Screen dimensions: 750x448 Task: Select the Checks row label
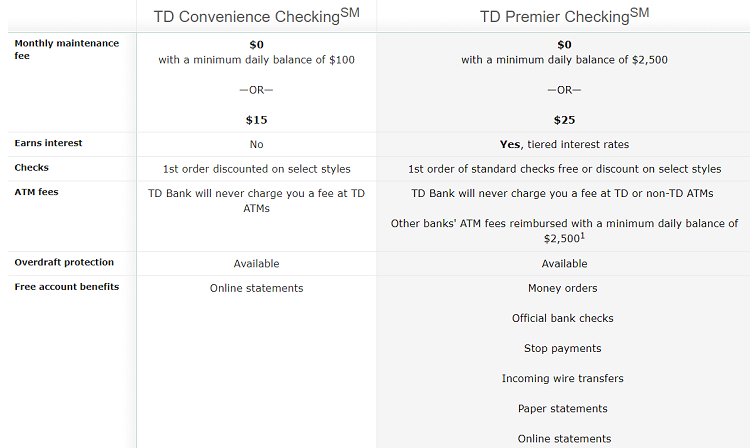click(x=31, y=168)
